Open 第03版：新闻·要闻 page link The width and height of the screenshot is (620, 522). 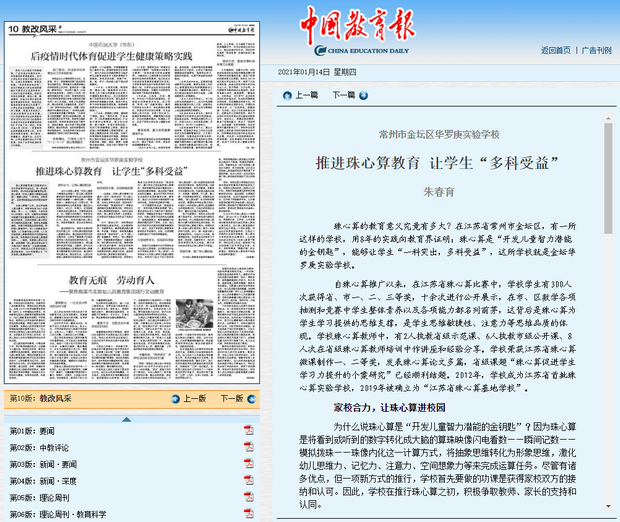pos(43,464)
